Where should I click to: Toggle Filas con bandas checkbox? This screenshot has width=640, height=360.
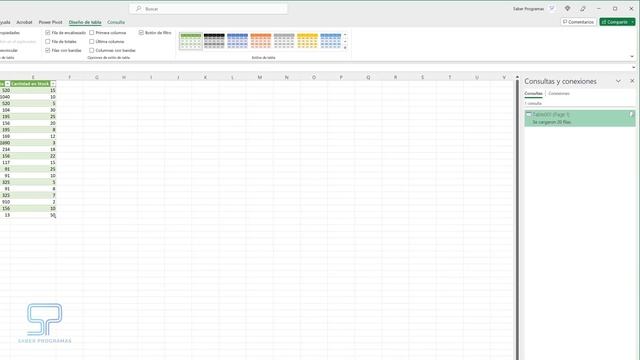tap(48, 51)
